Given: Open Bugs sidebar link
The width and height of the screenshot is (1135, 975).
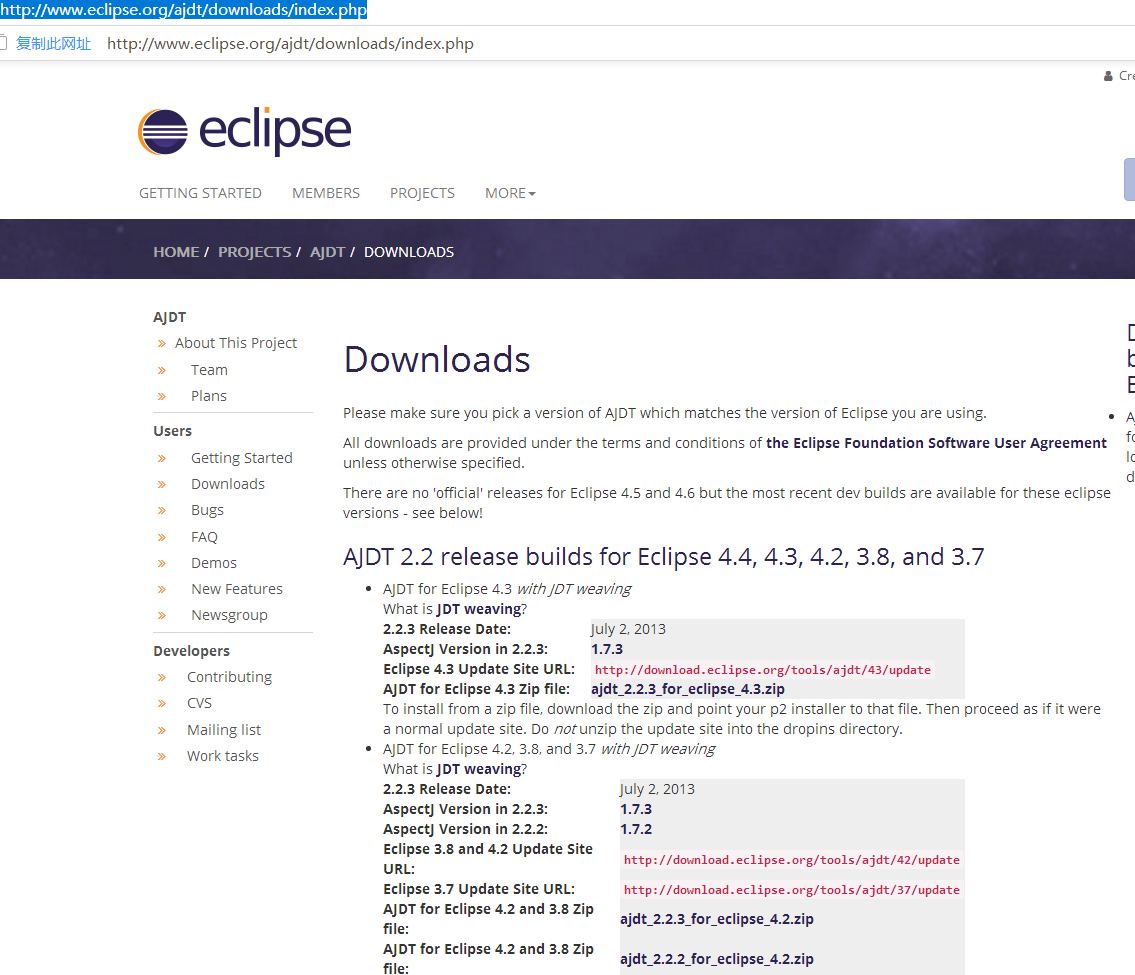Looking at the screenshot, I should [207, 510].
